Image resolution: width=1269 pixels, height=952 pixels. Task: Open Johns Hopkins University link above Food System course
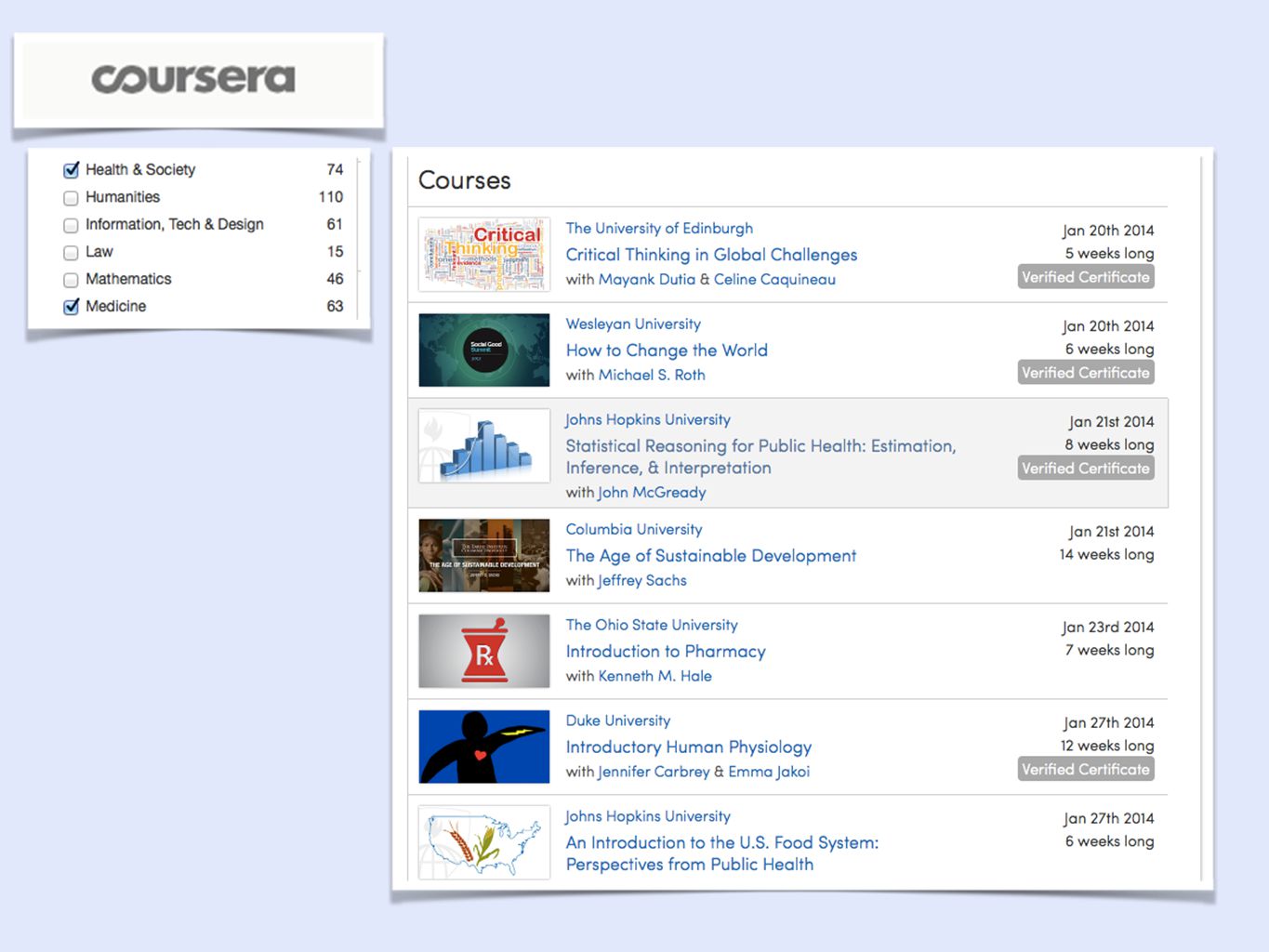(x=648, y=816)
